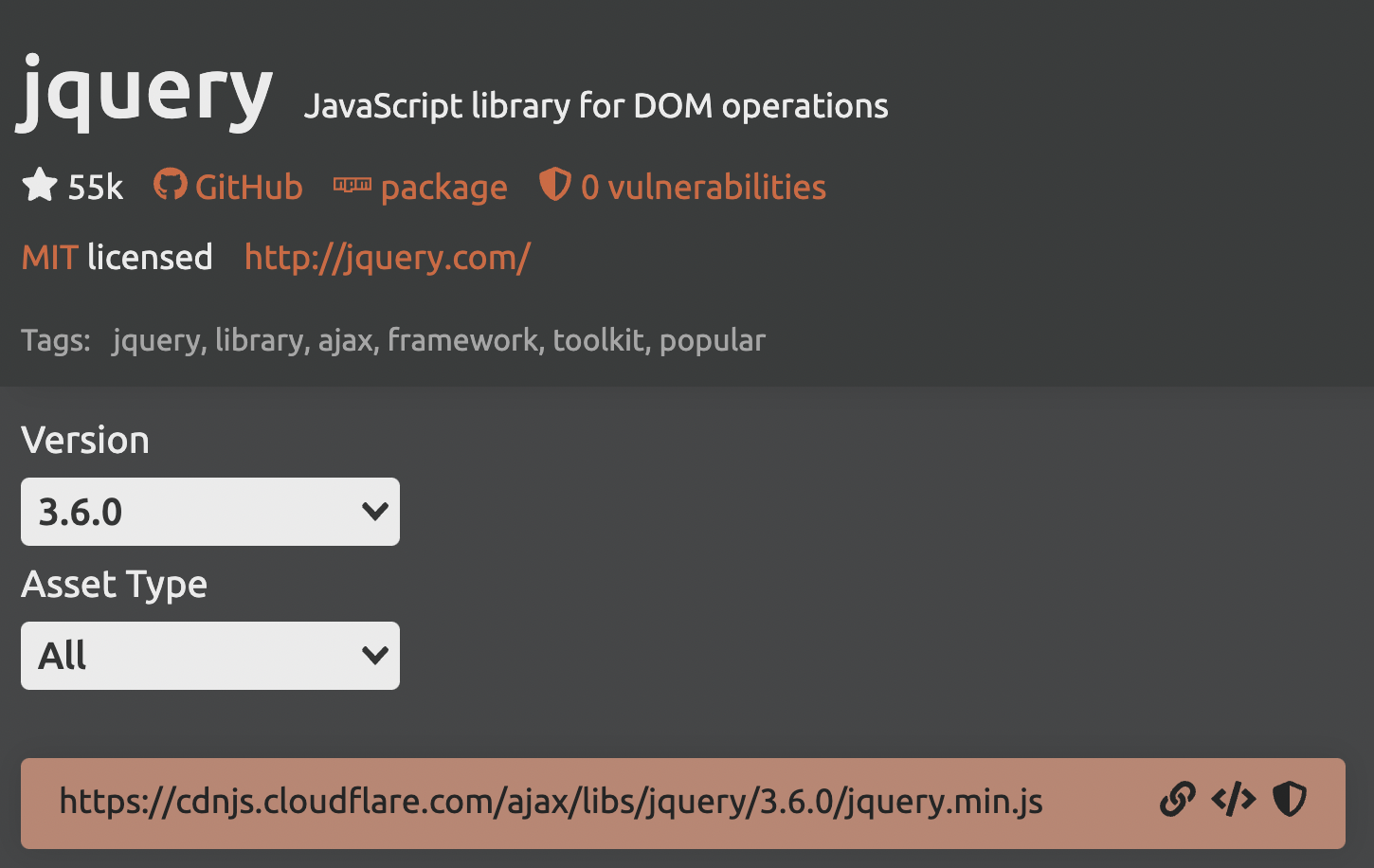Click the 55k star count
Viewport: 1374px width, 868px height.
tap(96, 188)
